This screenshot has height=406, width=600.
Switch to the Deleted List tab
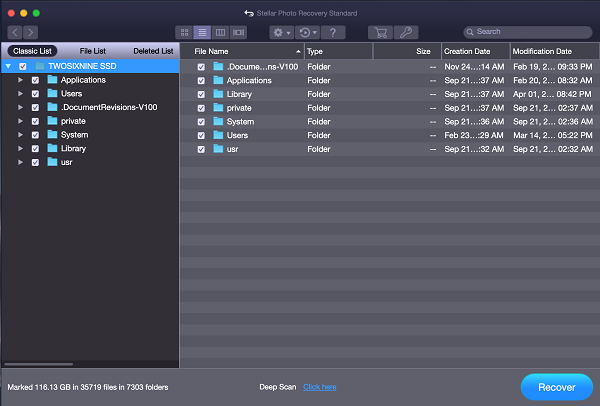[x=153, y=51]
